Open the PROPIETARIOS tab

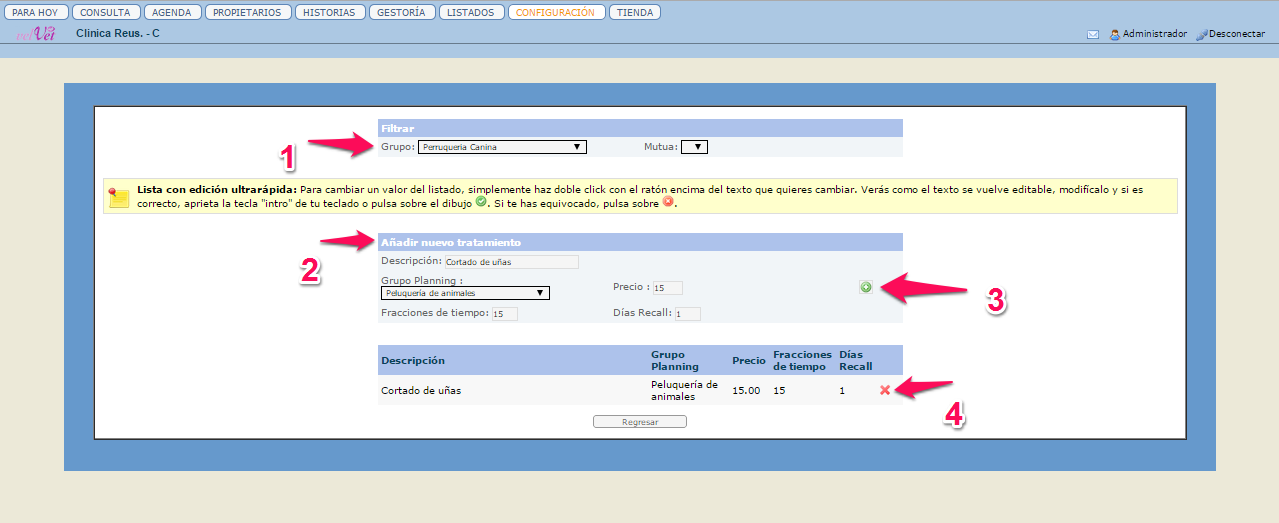coord(248,13)
